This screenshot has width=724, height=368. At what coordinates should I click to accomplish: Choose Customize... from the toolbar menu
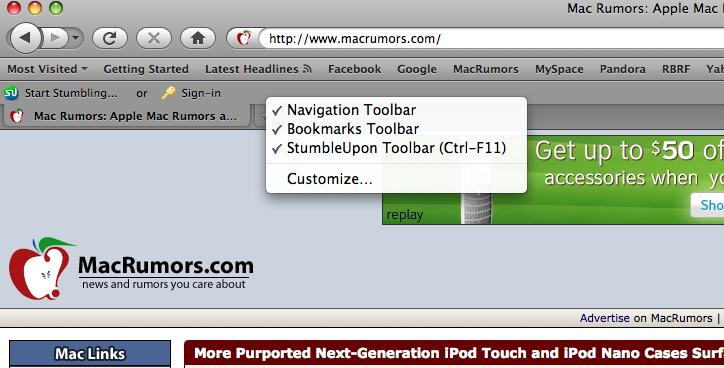pyautogui.click(x=396, y=179)
